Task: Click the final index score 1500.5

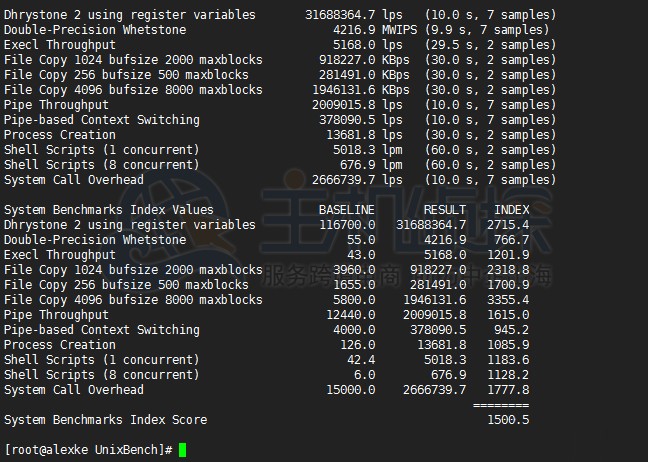Action: tap(509, 420)
